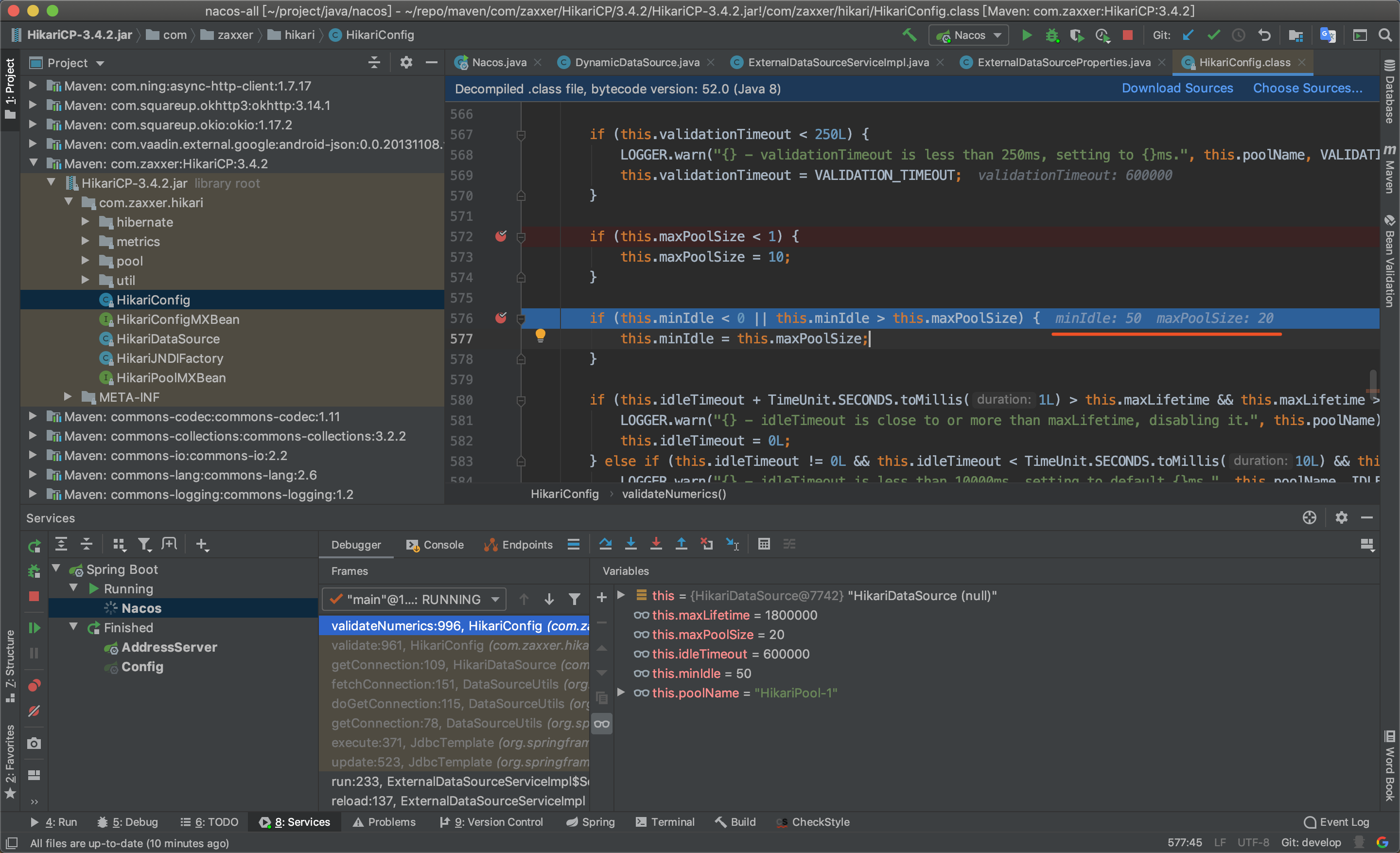Image resolution: width=1400 pixels, height=853 pixels.
Task: Expand the META-INF folder
Action: pos(69,397)
